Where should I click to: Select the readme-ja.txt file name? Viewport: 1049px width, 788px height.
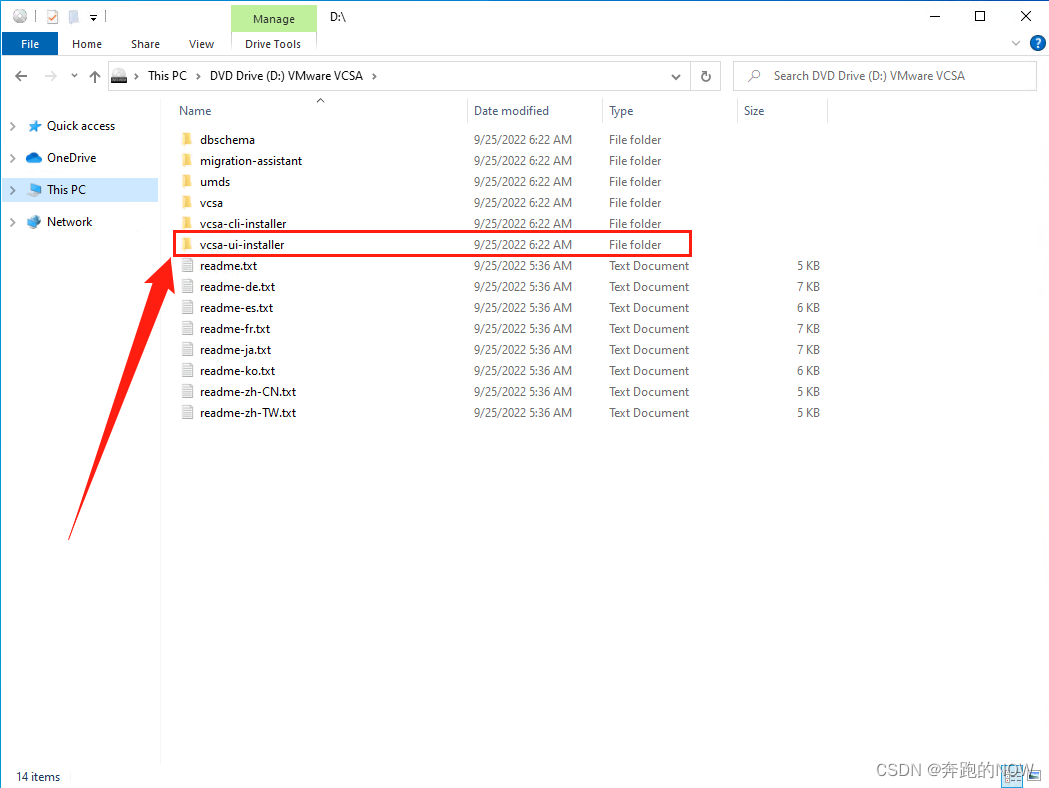click(235, 350)
